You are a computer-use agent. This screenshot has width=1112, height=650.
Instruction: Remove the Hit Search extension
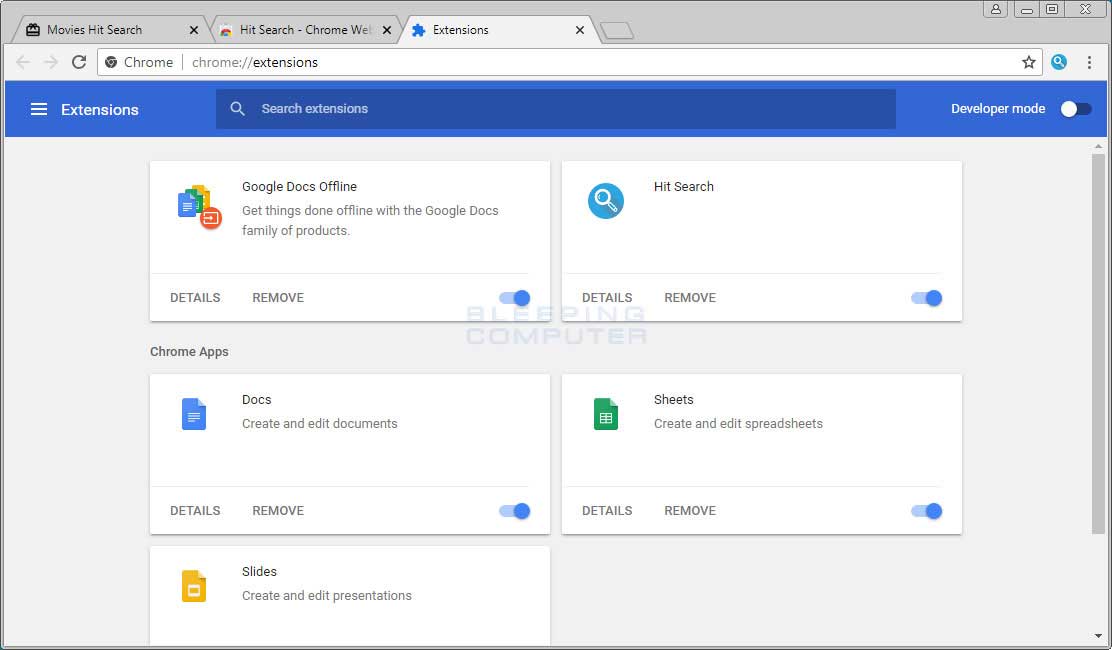(x=690, y=298)
